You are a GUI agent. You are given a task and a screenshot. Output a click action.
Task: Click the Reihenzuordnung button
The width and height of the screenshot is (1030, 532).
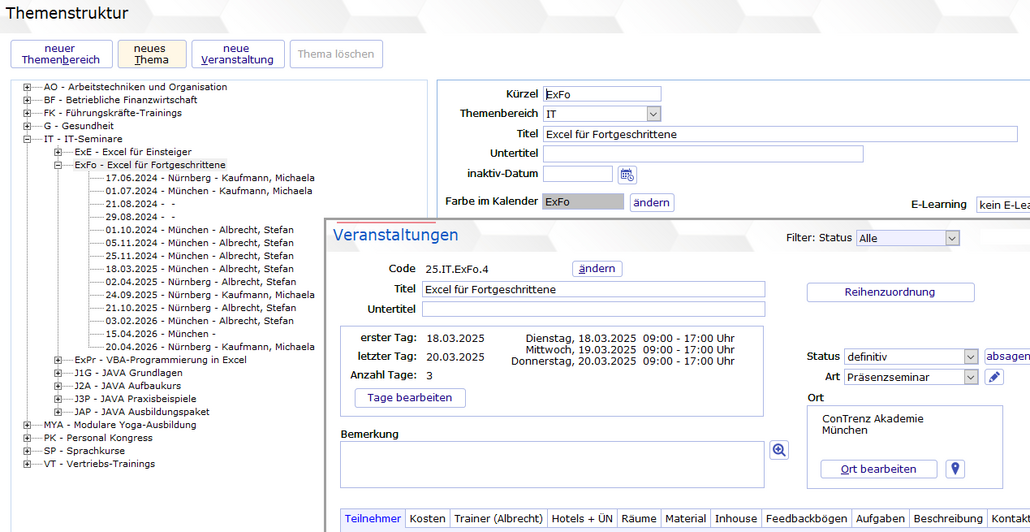890,292
